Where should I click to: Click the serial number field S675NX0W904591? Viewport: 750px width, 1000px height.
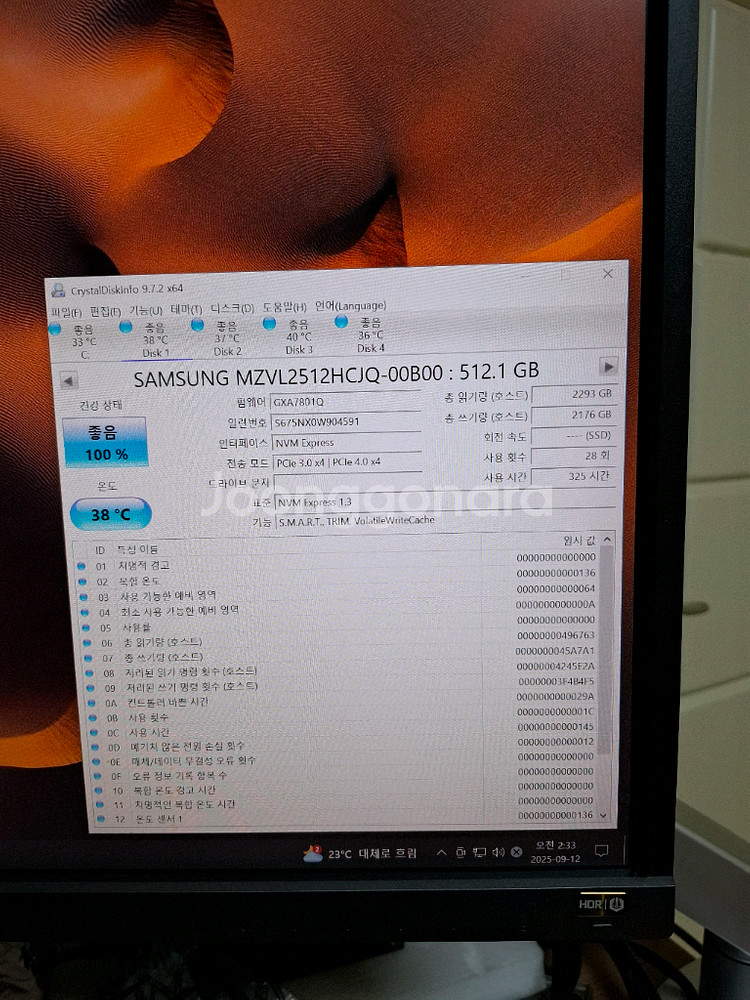click(x=346, y=422)
